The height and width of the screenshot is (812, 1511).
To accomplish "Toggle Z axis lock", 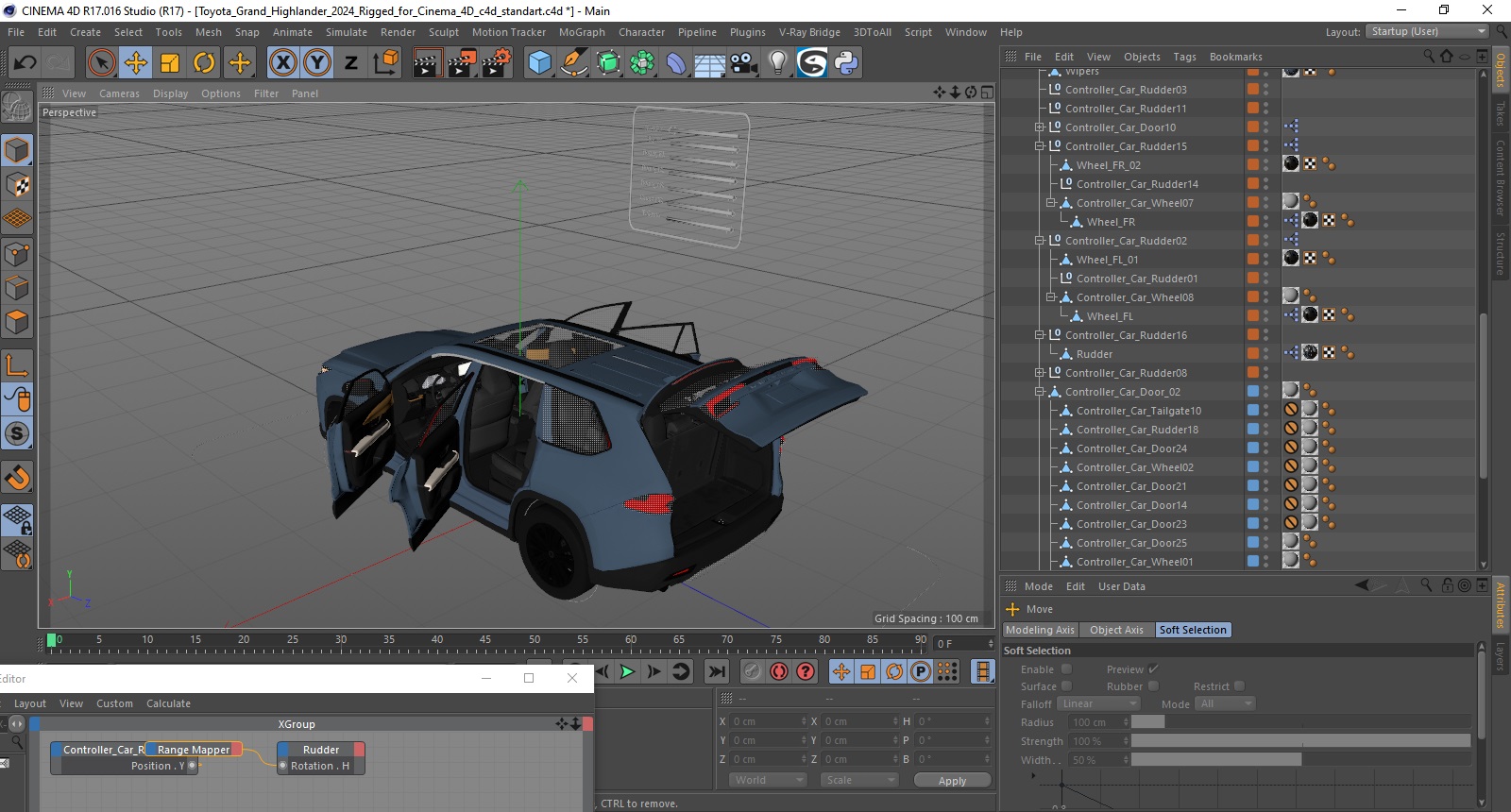I will click(351, 63).
